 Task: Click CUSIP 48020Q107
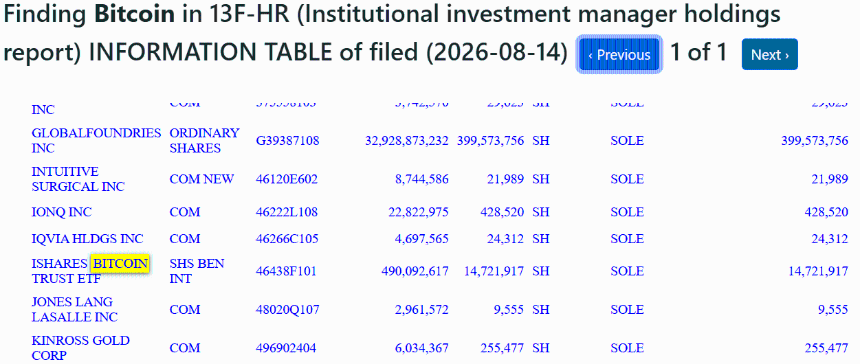point(287,310)
